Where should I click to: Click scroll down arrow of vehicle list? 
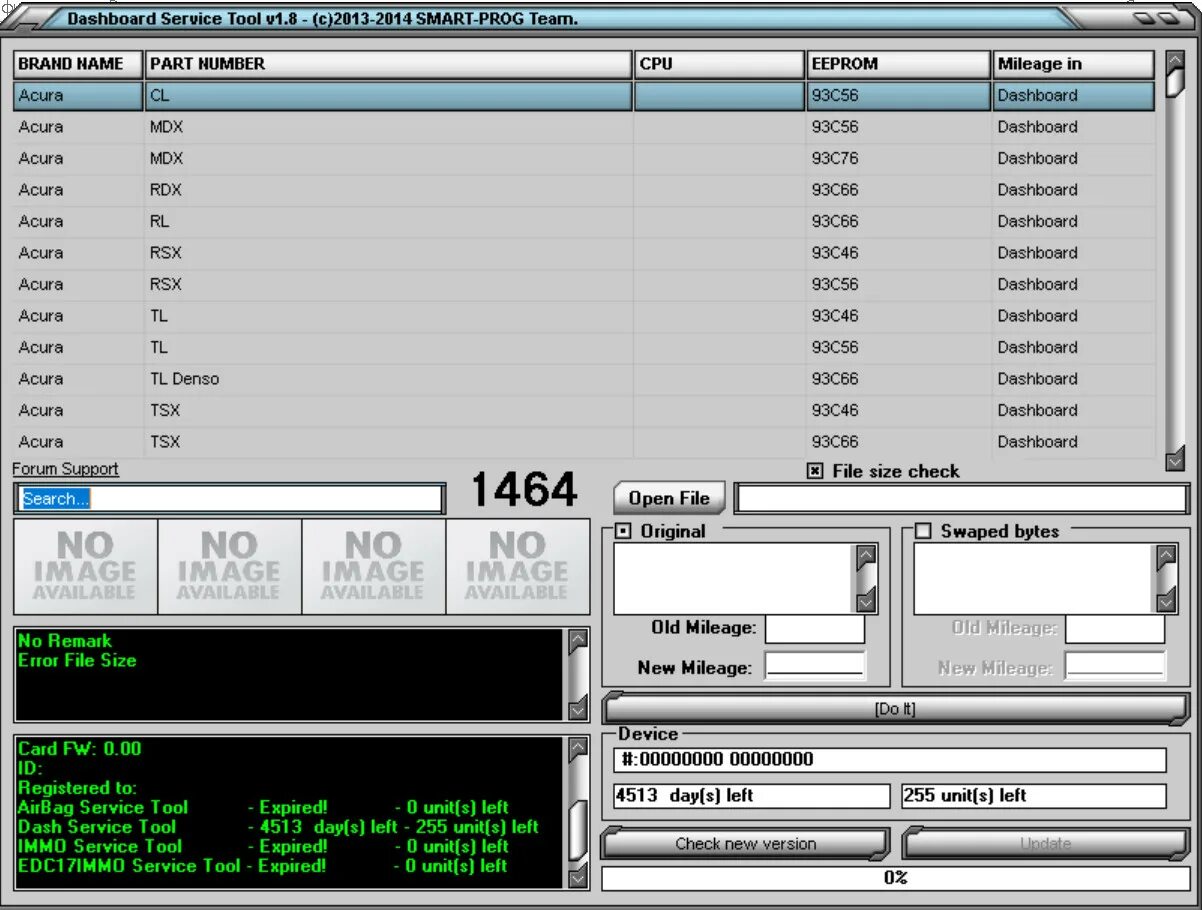1175,458
